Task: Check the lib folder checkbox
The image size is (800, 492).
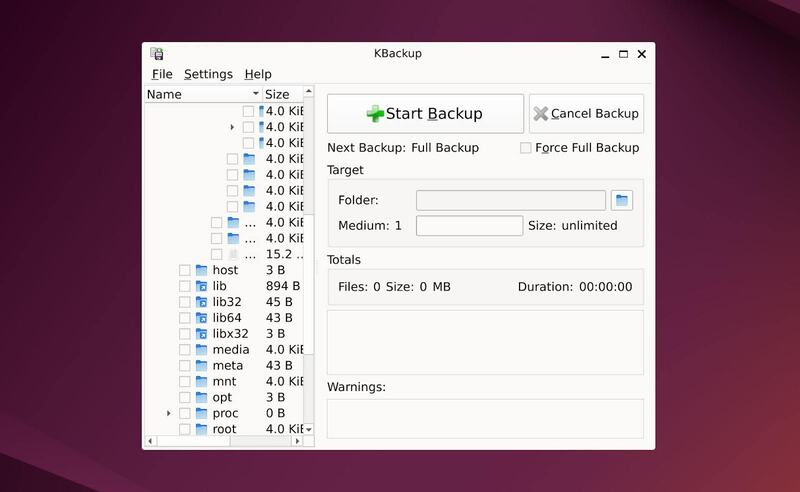Action: 185,286
